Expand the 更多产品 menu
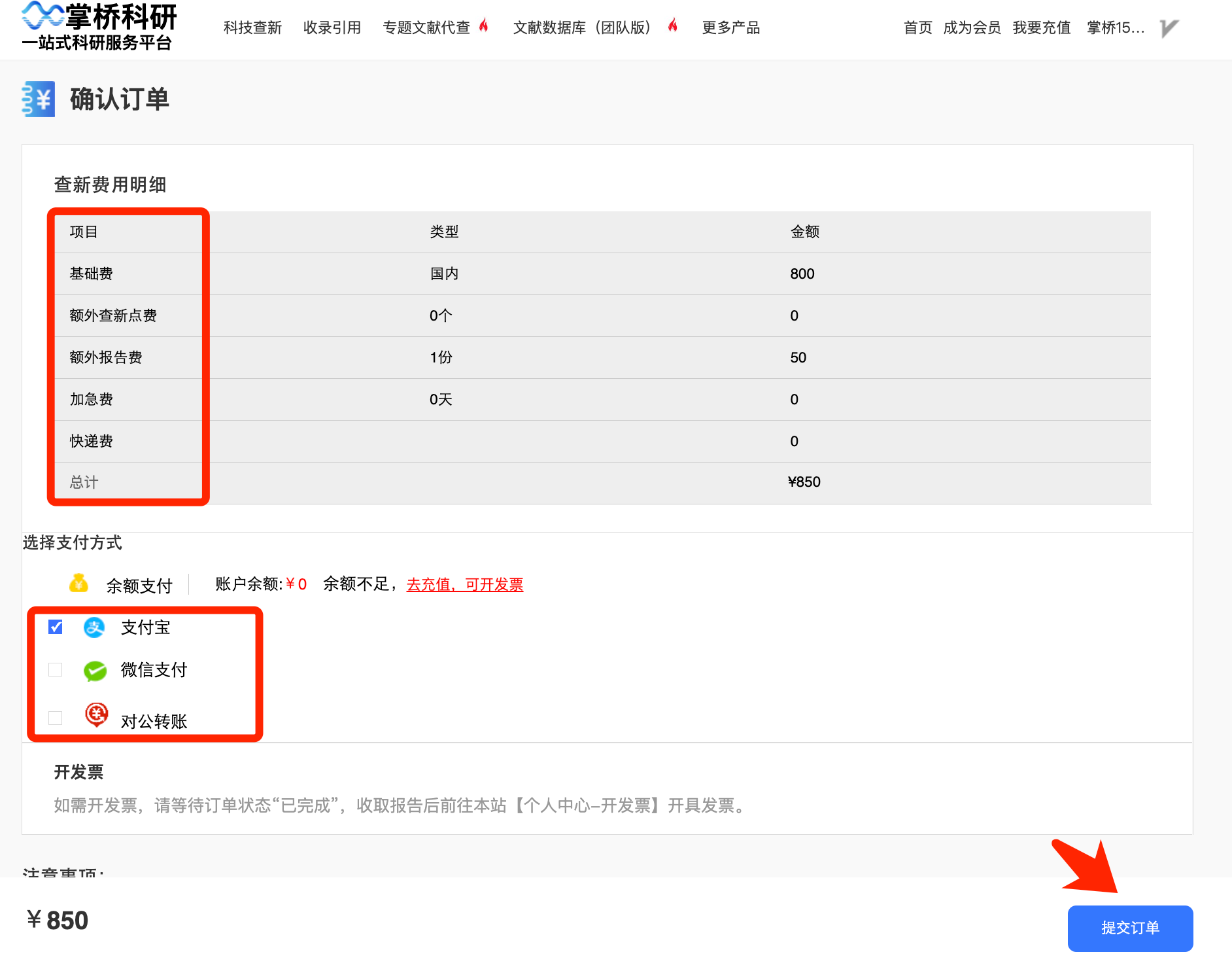This screenshot has height=967, width=1232. 731,27
